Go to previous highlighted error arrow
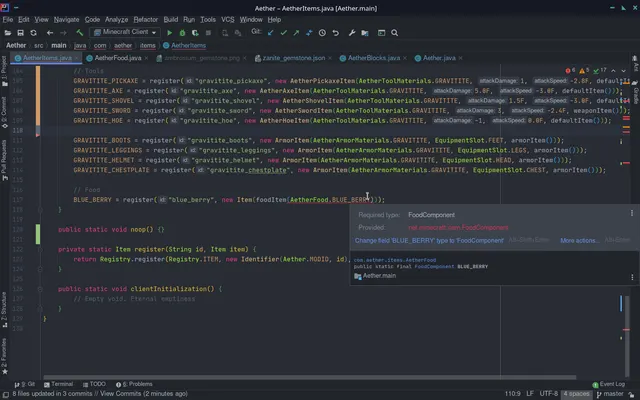Image resolution: width=640 pixels, height=400 pixels. [x=613, y=71]
